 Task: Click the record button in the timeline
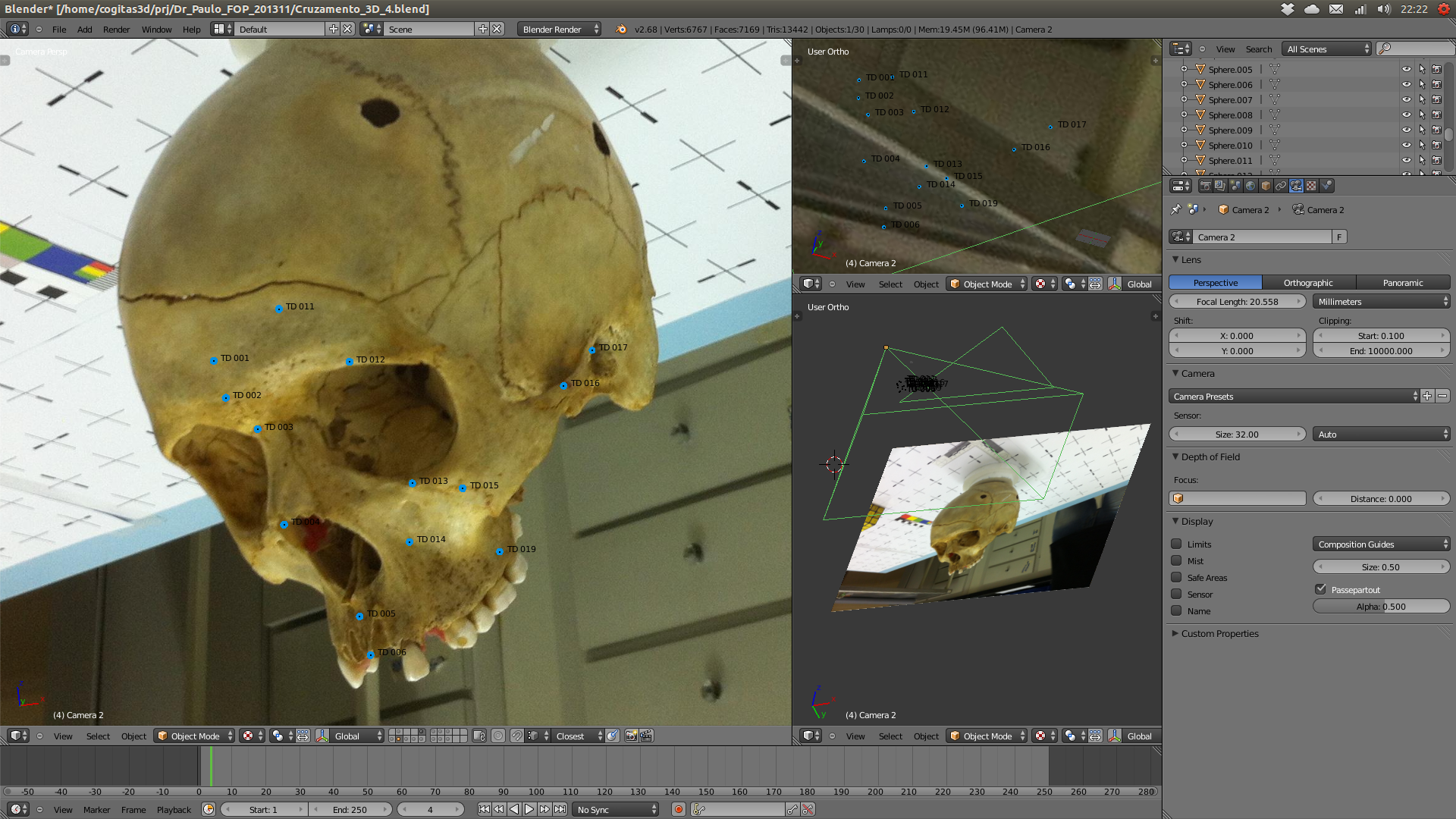tap(679, 809)
